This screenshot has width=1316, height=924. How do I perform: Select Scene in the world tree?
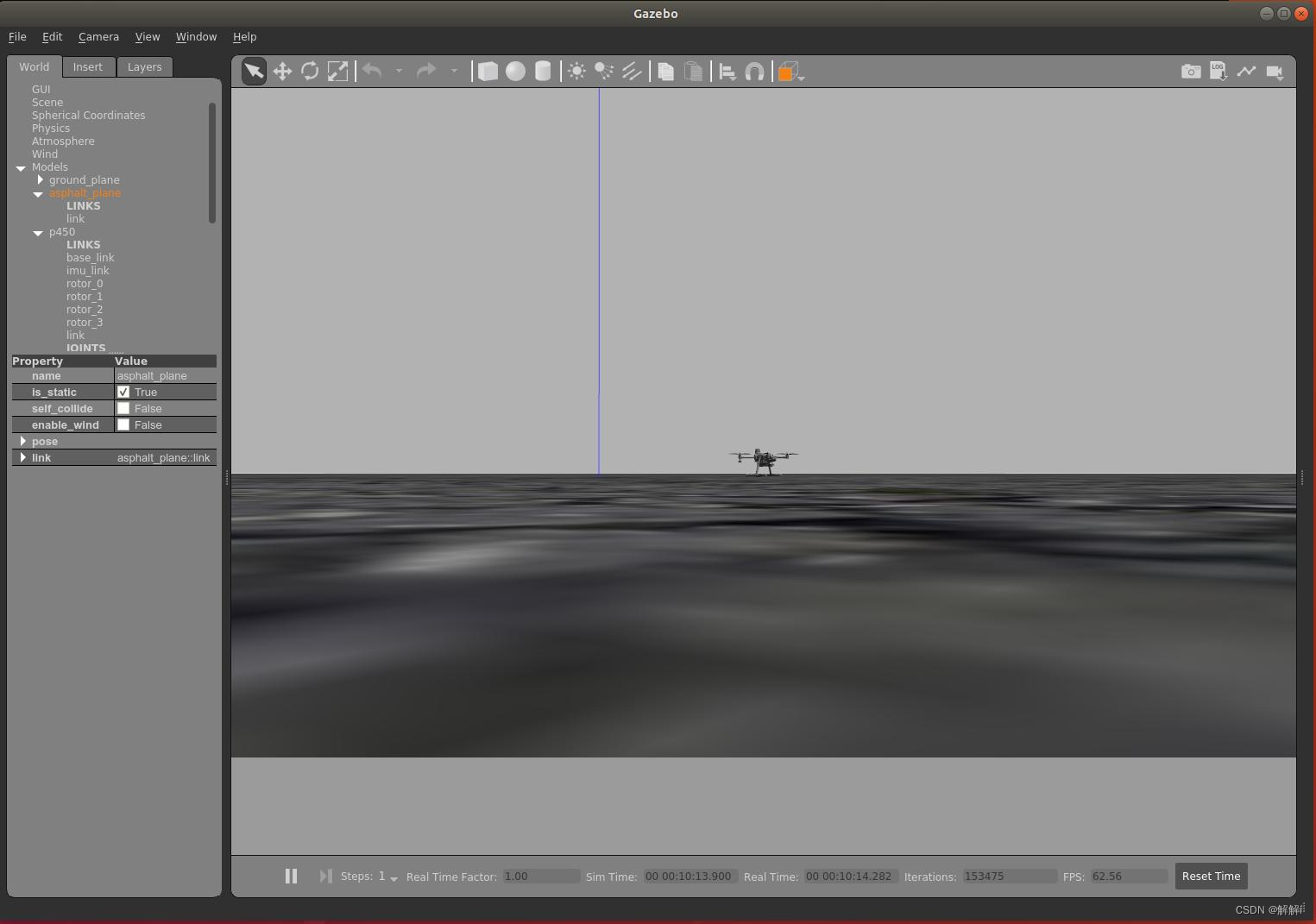[47, 102]
